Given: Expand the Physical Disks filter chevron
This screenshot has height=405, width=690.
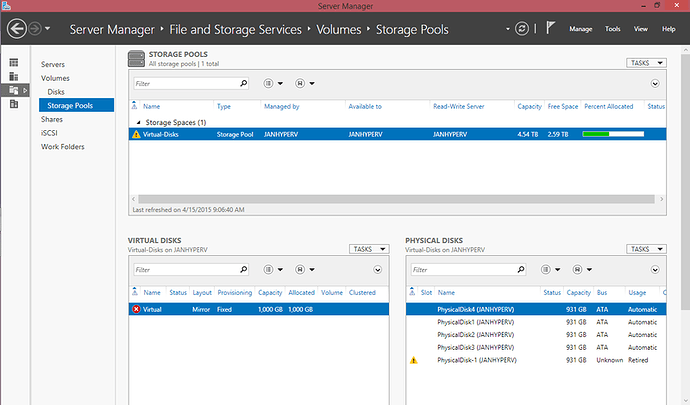Looking at the screenshot, I should [654, 270].
